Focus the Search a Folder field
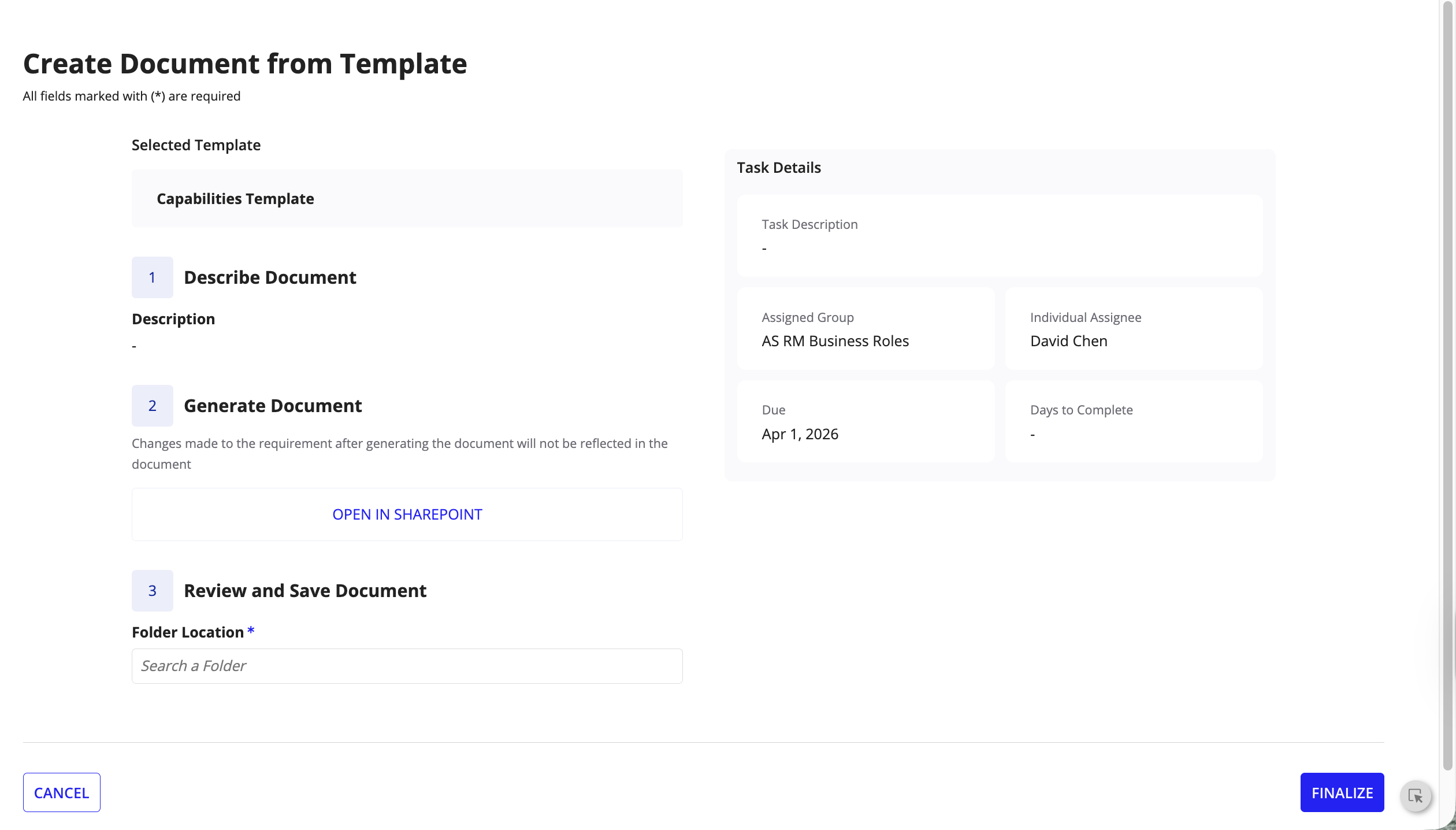This screenshot has height=830, width=1456. pyautogui.click(x=407, y=666)
